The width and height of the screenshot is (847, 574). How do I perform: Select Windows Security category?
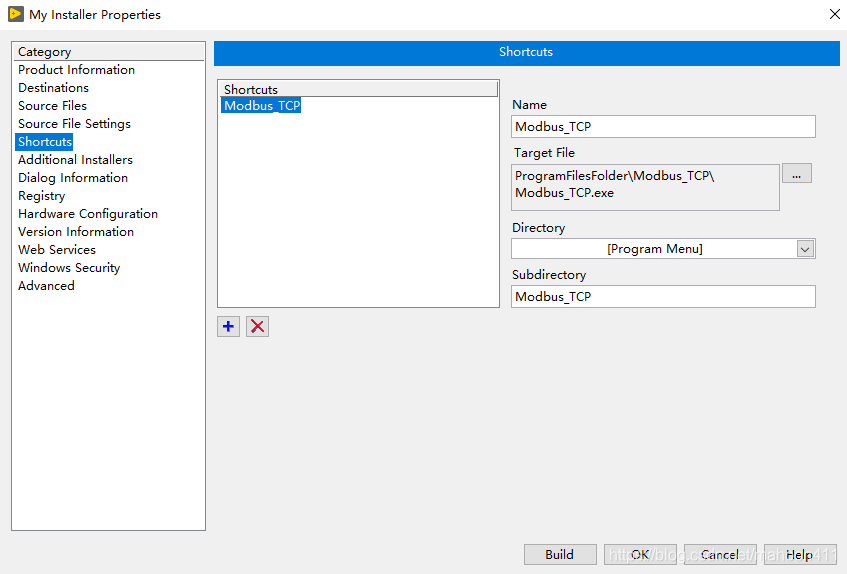pyautogui.click(x=69, y=268)
